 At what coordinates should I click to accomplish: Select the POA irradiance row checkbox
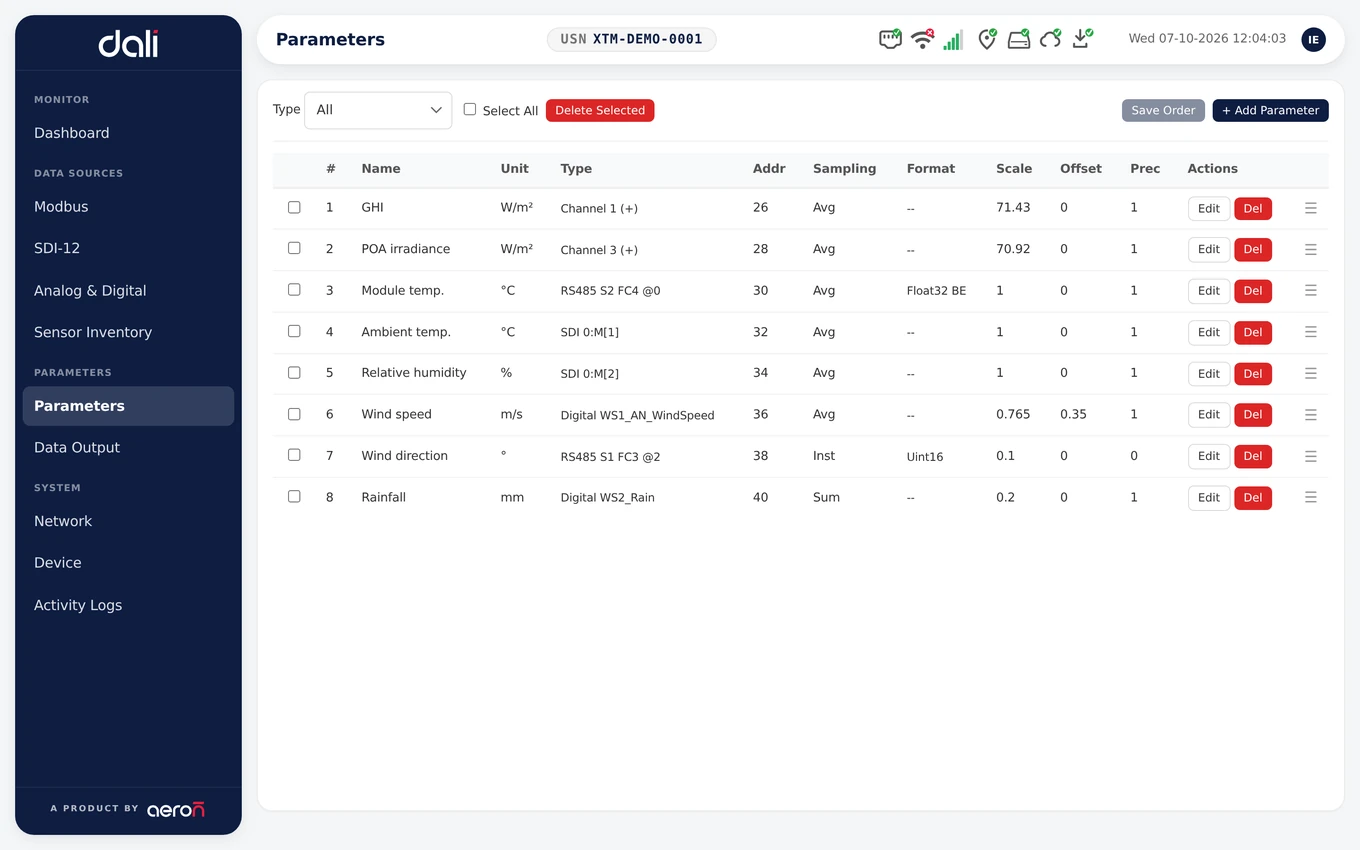tap(294, 248)
